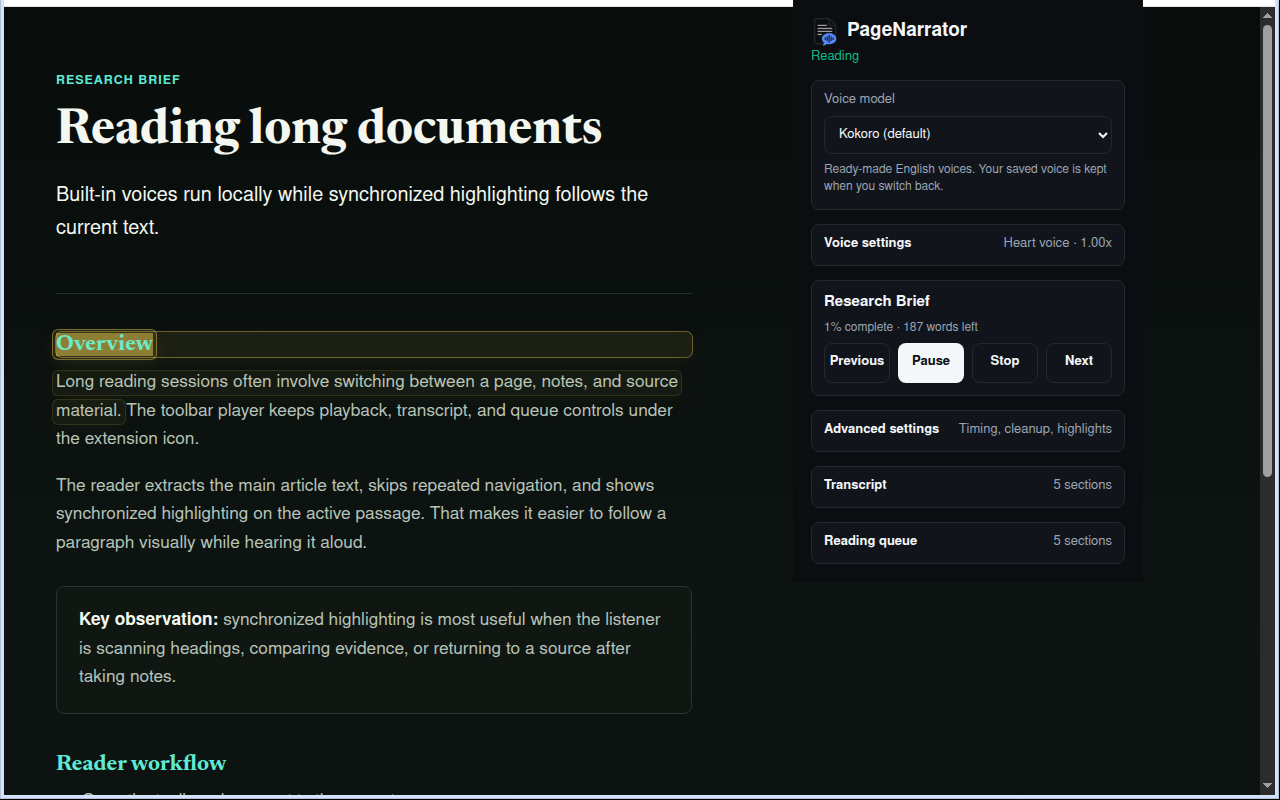This screenshot has width=1280, height=800.
Task: Click the Reading long documents title
Action: pyautogui.click(x=329, y=128)
